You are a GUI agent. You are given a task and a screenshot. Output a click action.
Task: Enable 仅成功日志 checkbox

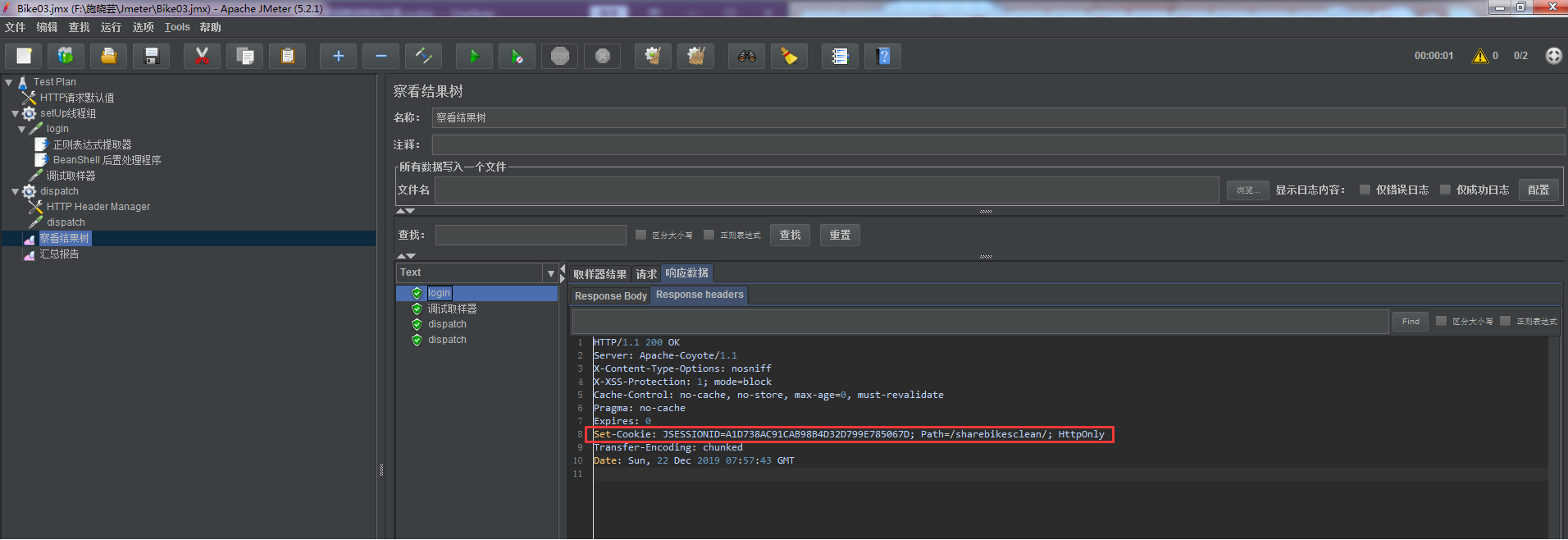pos(1445,190)
